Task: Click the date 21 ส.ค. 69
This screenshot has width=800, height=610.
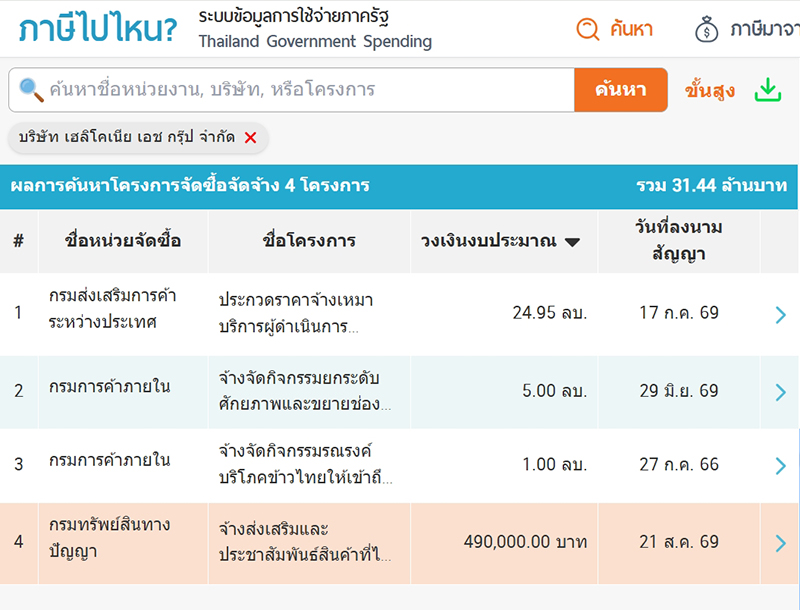Action: pyautogui.click(x=679, y=542)
